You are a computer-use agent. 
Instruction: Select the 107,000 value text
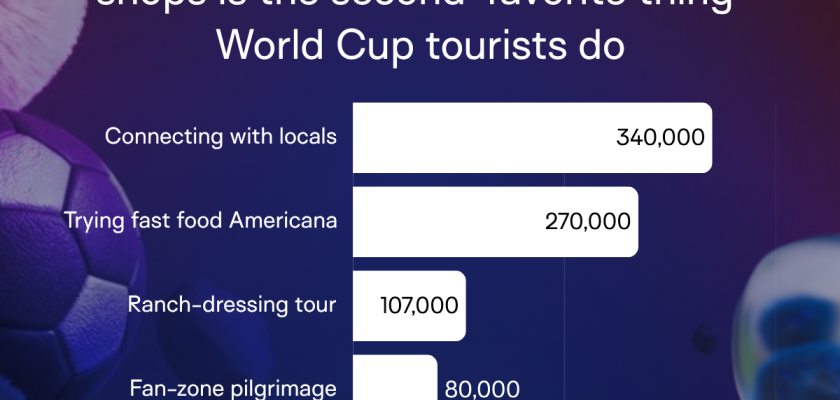point(419,306)
